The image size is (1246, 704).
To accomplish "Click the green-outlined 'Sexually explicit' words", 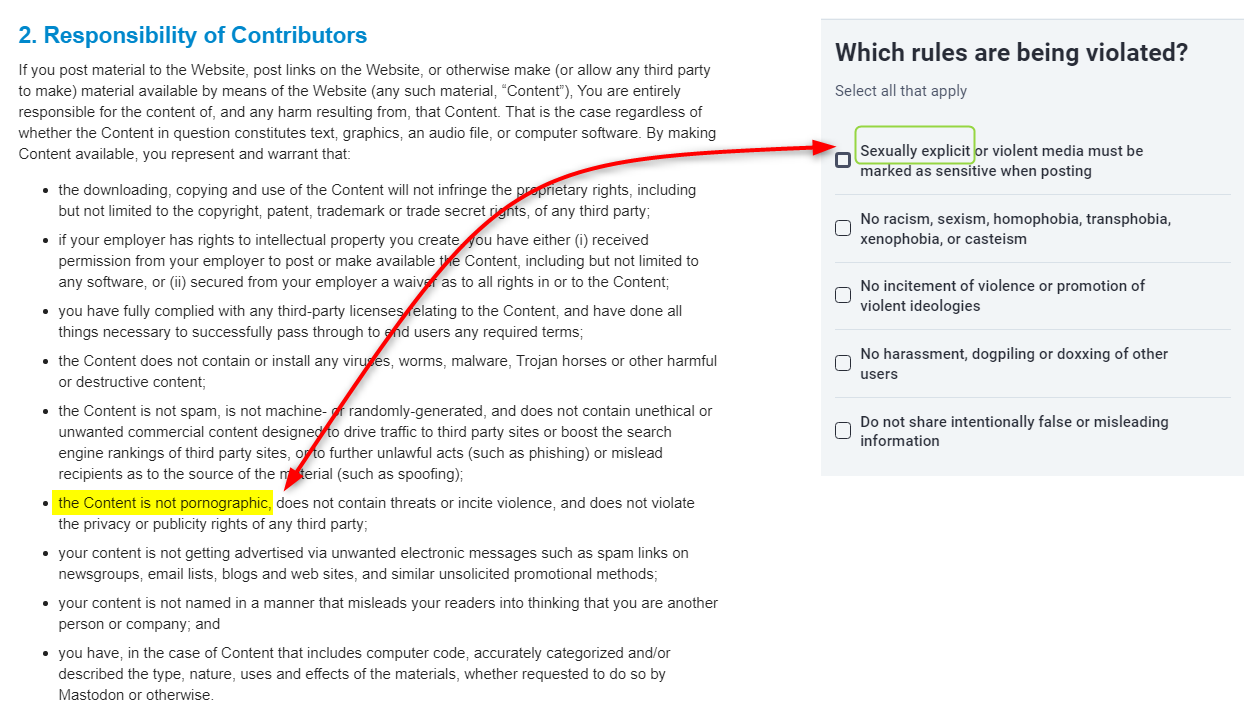I will [x=915, y=151].
